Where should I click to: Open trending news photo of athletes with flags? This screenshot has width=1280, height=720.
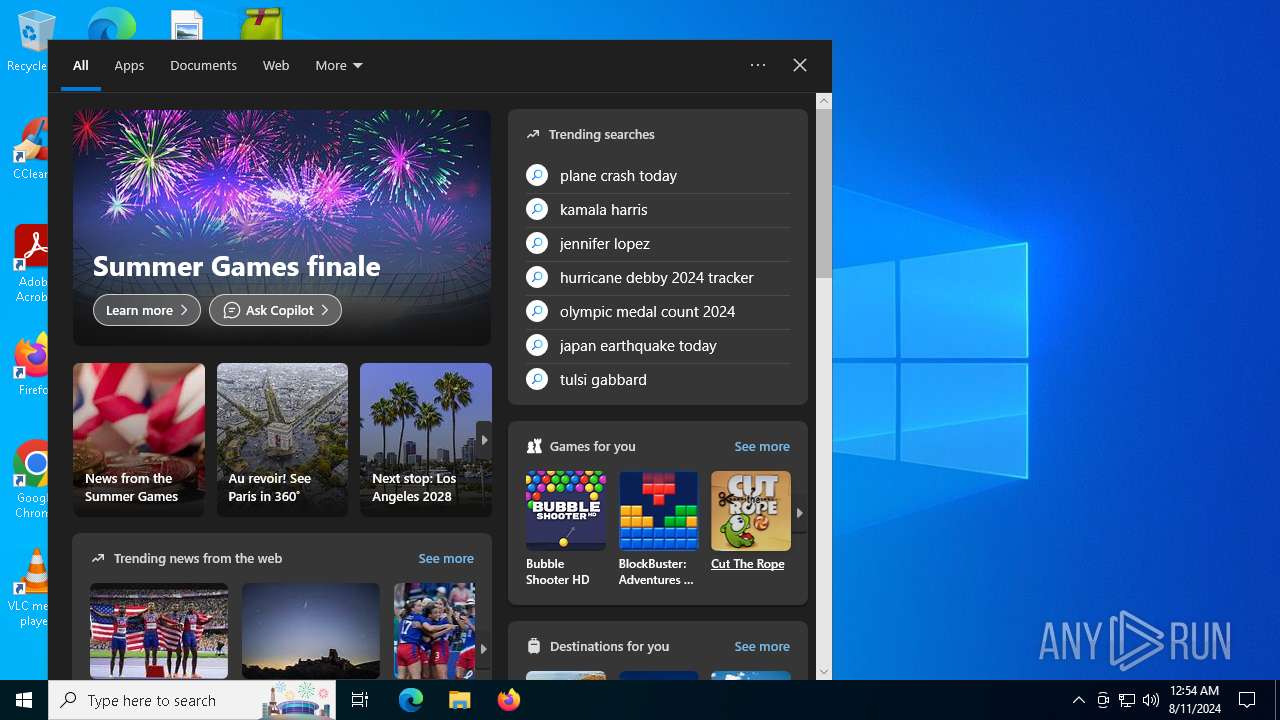[159, 631]
